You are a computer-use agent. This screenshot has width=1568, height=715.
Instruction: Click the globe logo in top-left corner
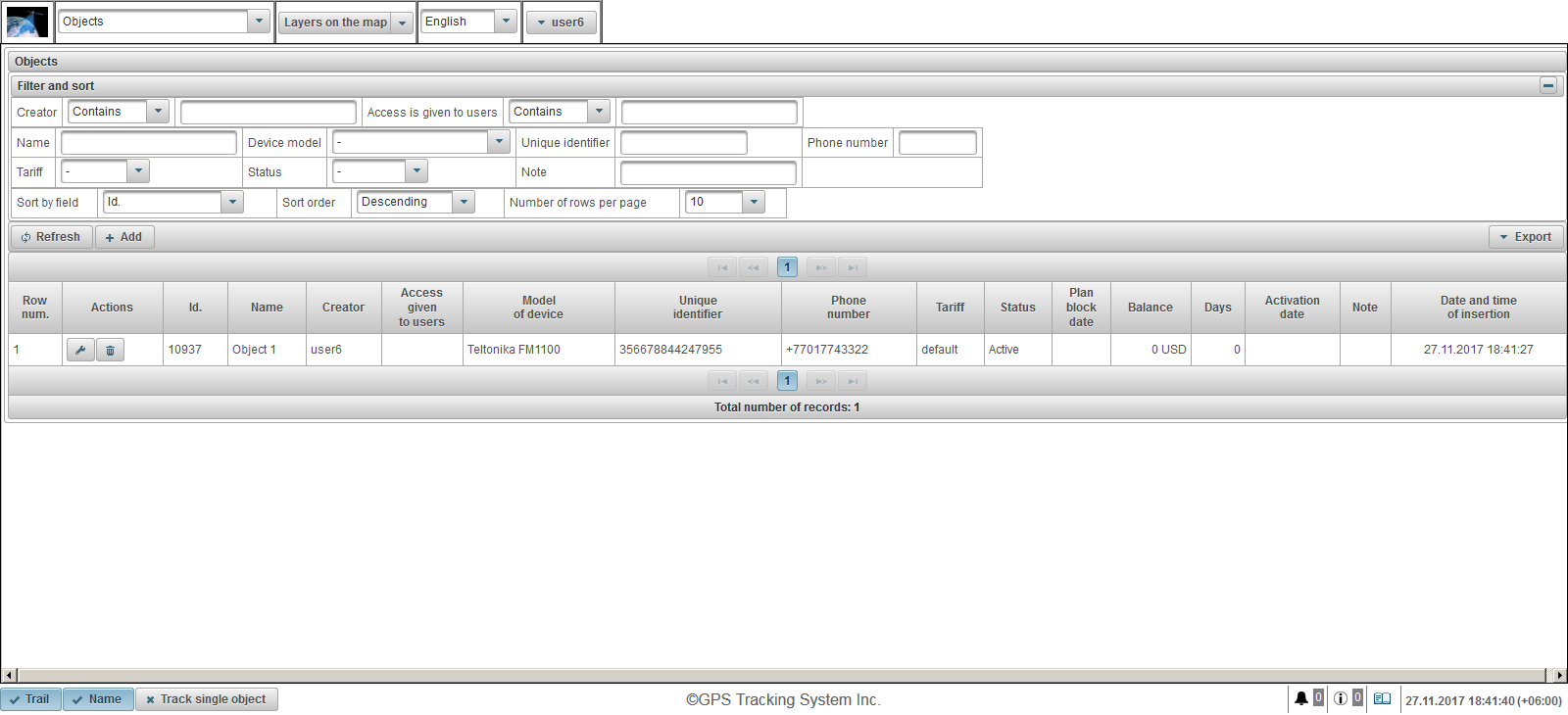(26, 22)
